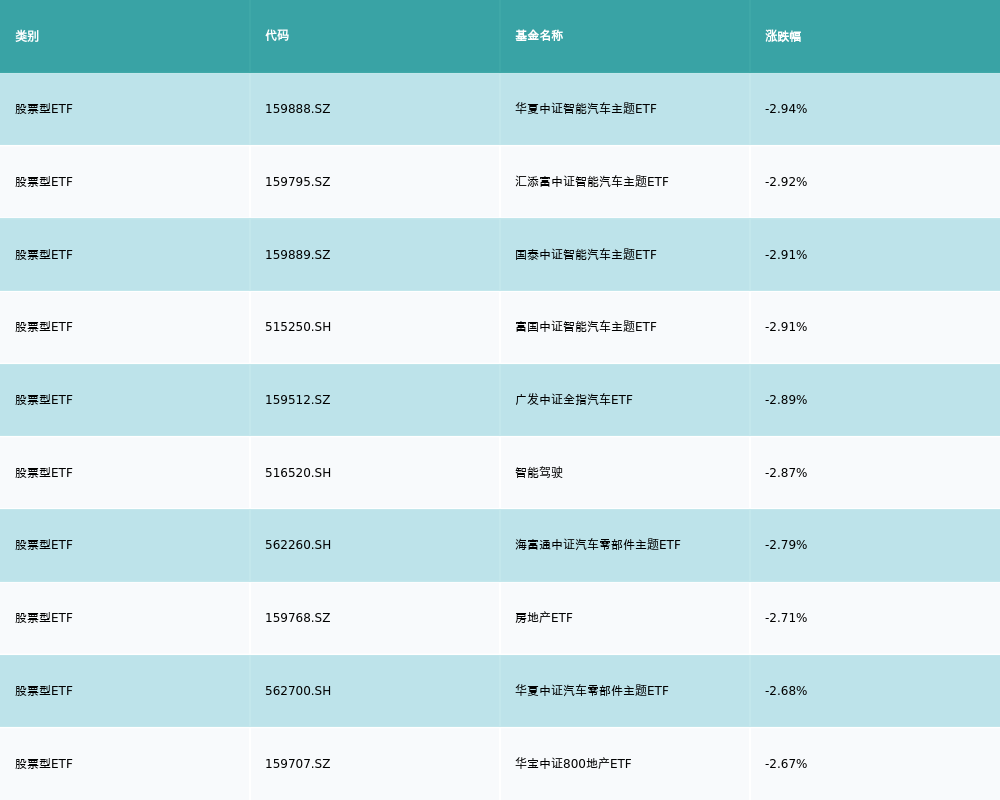Click fund name 房地产ETF
The height and width of the screenshot is (800, 1000).
pyautogui.click(x=544, y=618)
